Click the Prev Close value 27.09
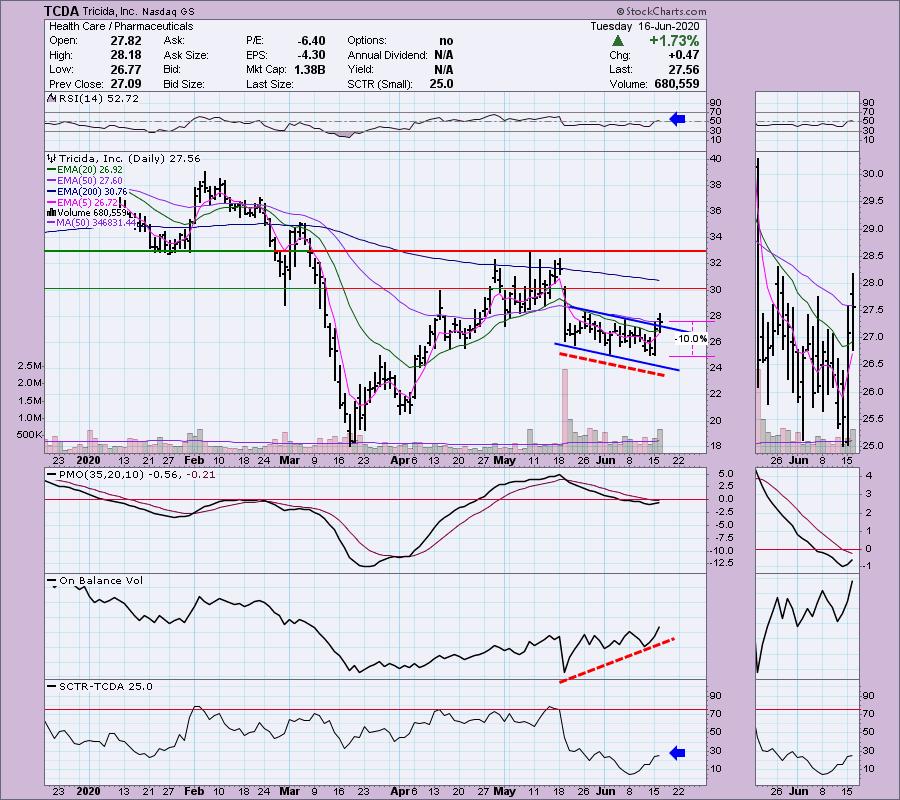Screen dimensions: 900x800 pyautogui.click(x=126, y=84)
